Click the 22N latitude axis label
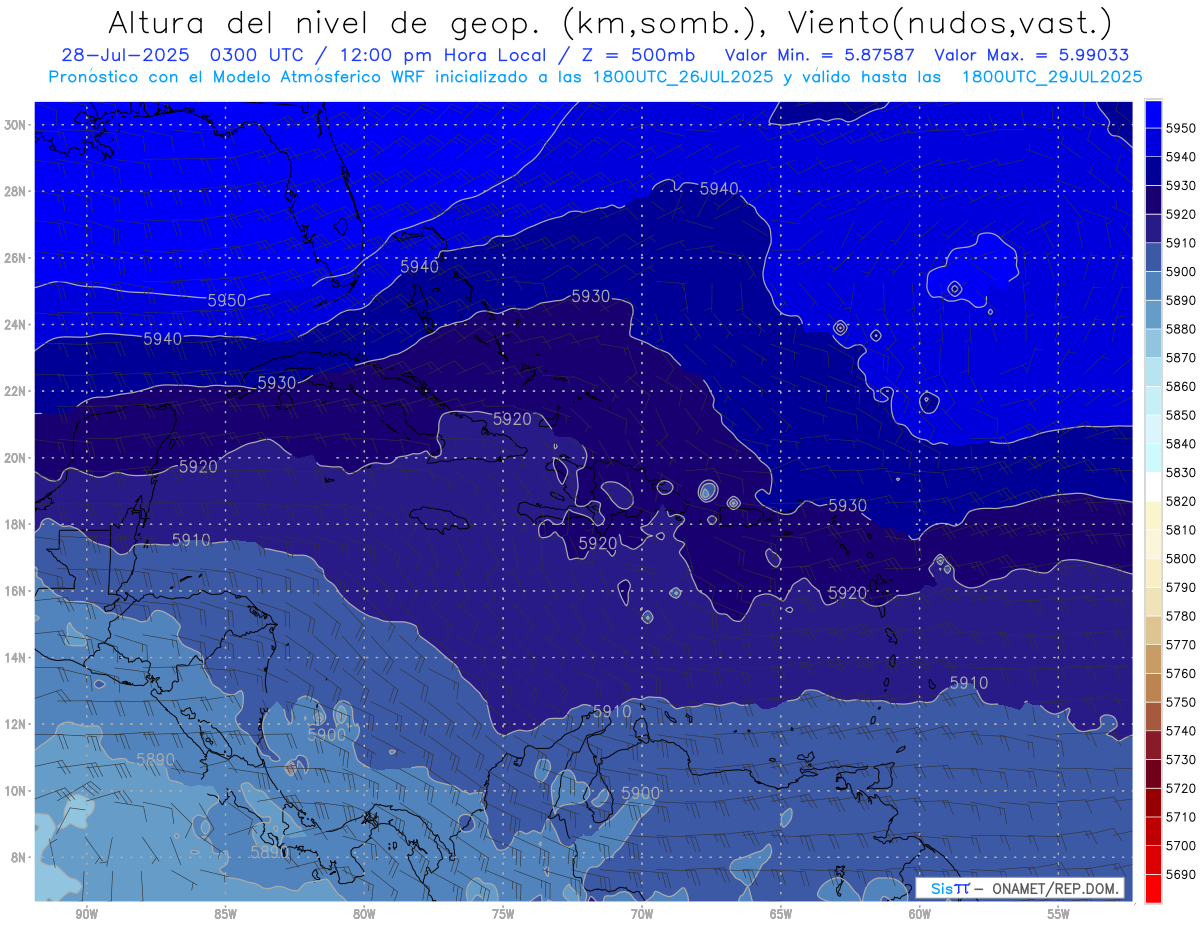Screen dimensions: 1200x927 point(15,391)
